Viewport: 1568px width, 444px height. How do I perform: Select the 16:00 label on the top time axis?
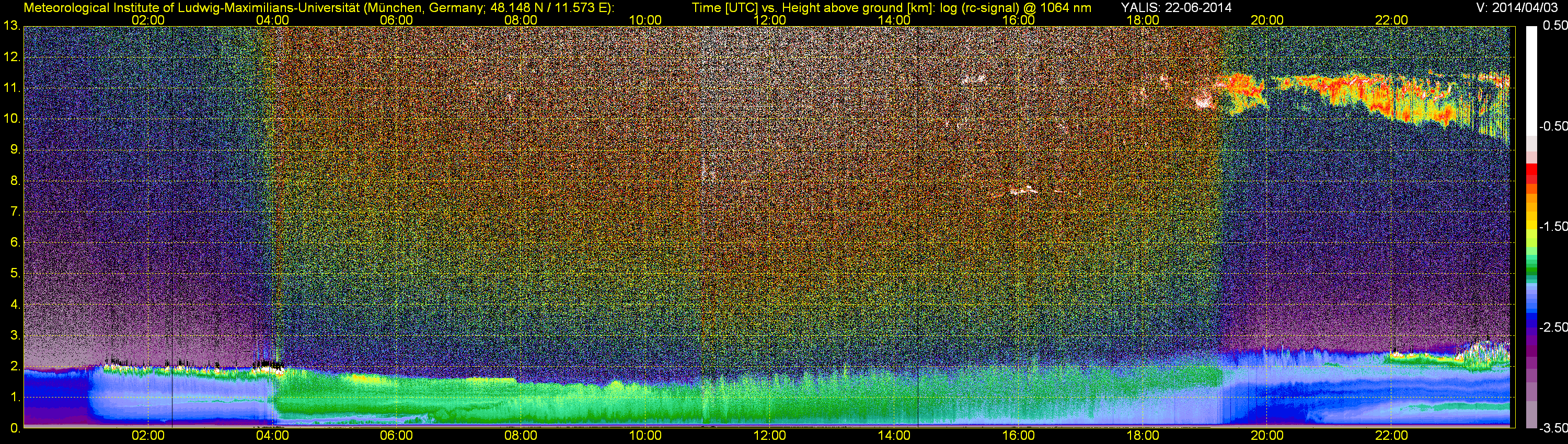(x=1018, y=20)
